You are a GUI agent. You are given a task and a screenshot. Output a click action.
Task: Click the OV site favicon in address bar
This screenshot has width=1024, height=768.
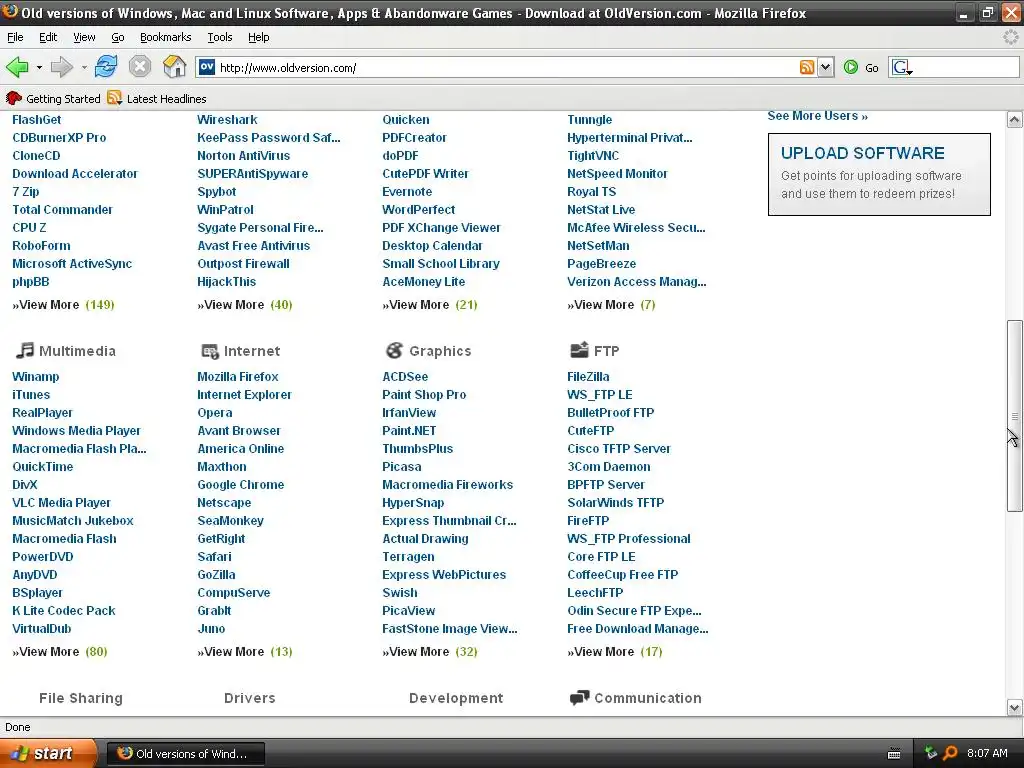207,67
